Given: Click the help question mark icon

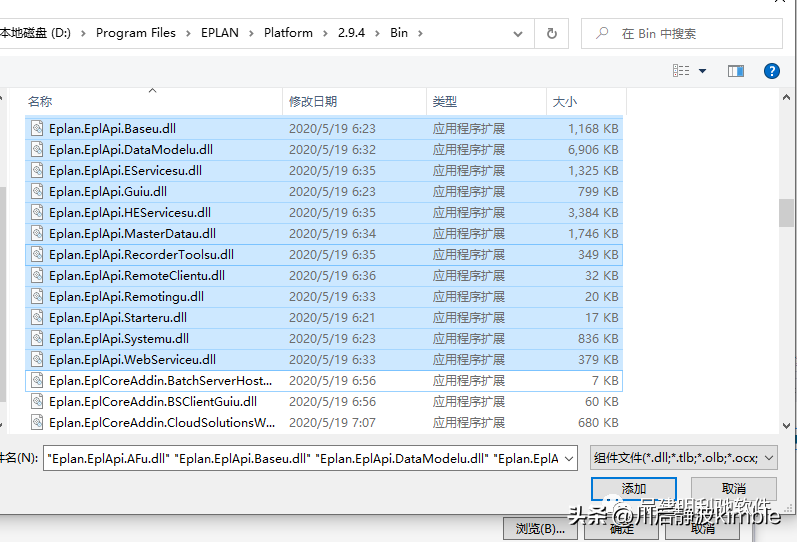Looking at the screenshot, I should pyautogui.click(x=771, y=71).
